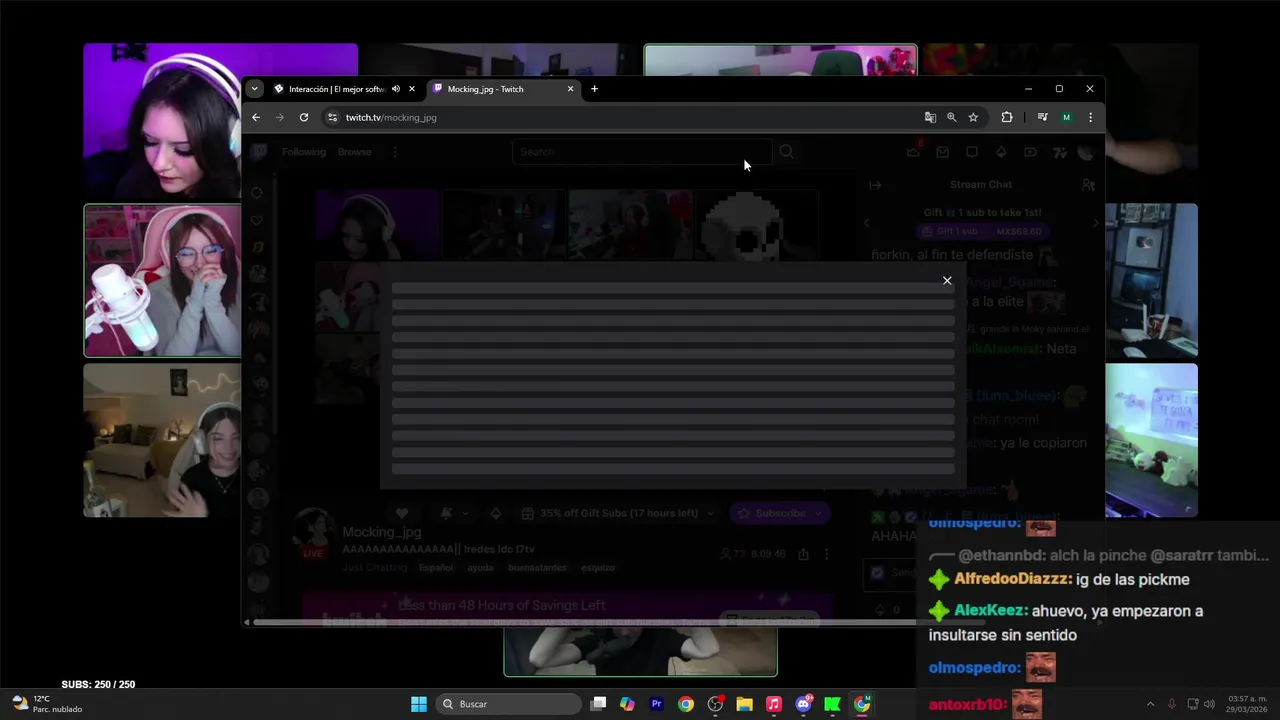
Task: Open Chrome extensions puzzle icon
Action: [1007, 117]
